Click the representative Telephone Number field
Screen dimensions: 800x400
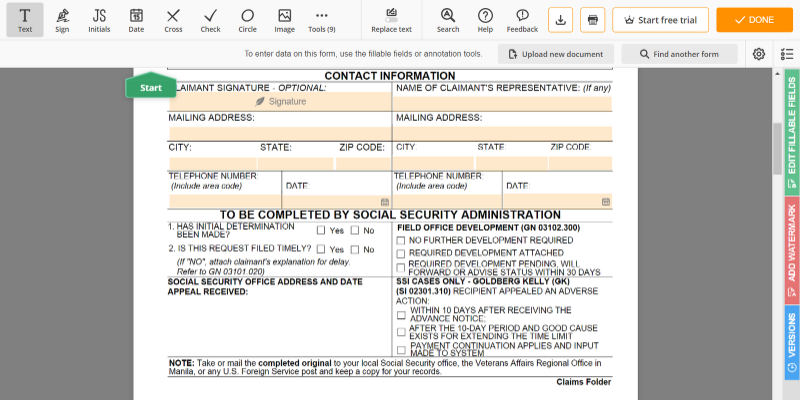click(447, 201)
